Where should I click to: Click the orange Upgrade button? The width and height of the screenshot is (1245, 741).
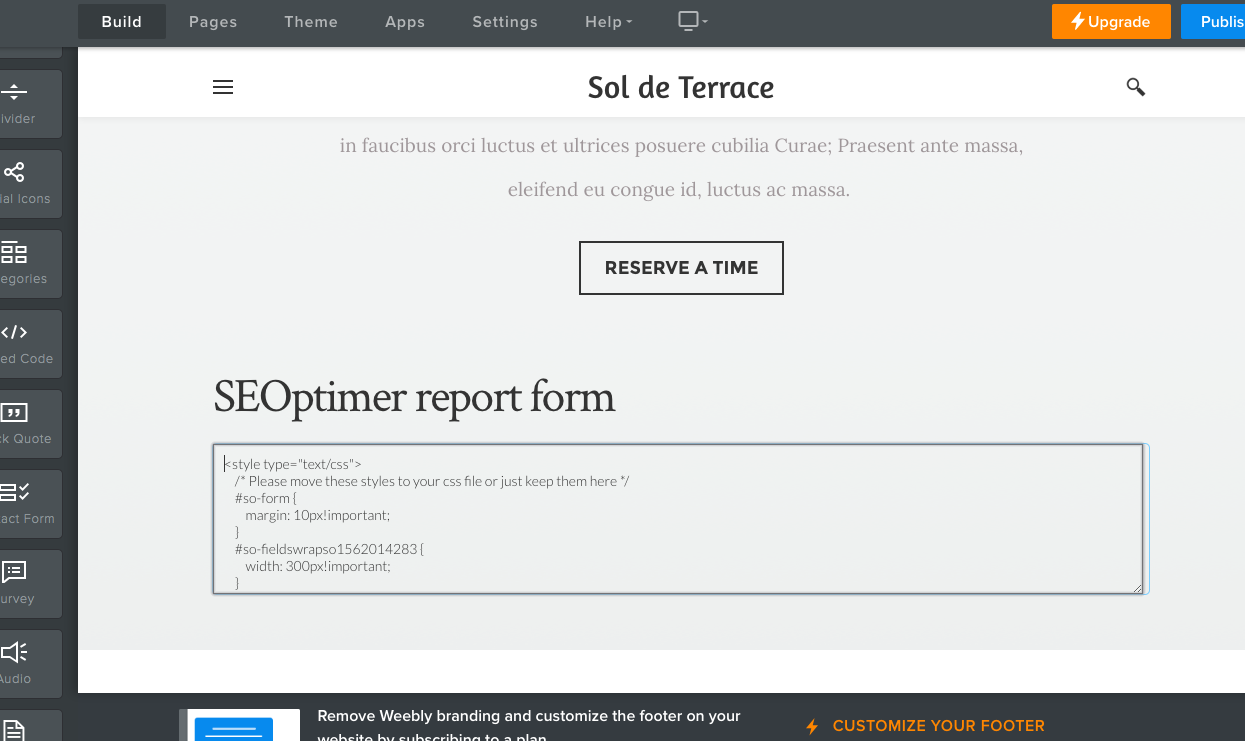click(x=1110, y=22)
